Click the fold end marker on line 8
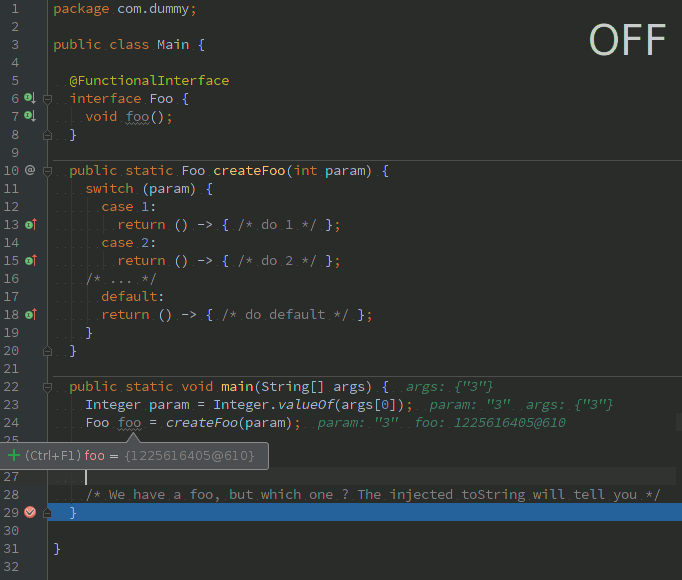The width and height of the screenshot is (682, 580). (47, 135)
